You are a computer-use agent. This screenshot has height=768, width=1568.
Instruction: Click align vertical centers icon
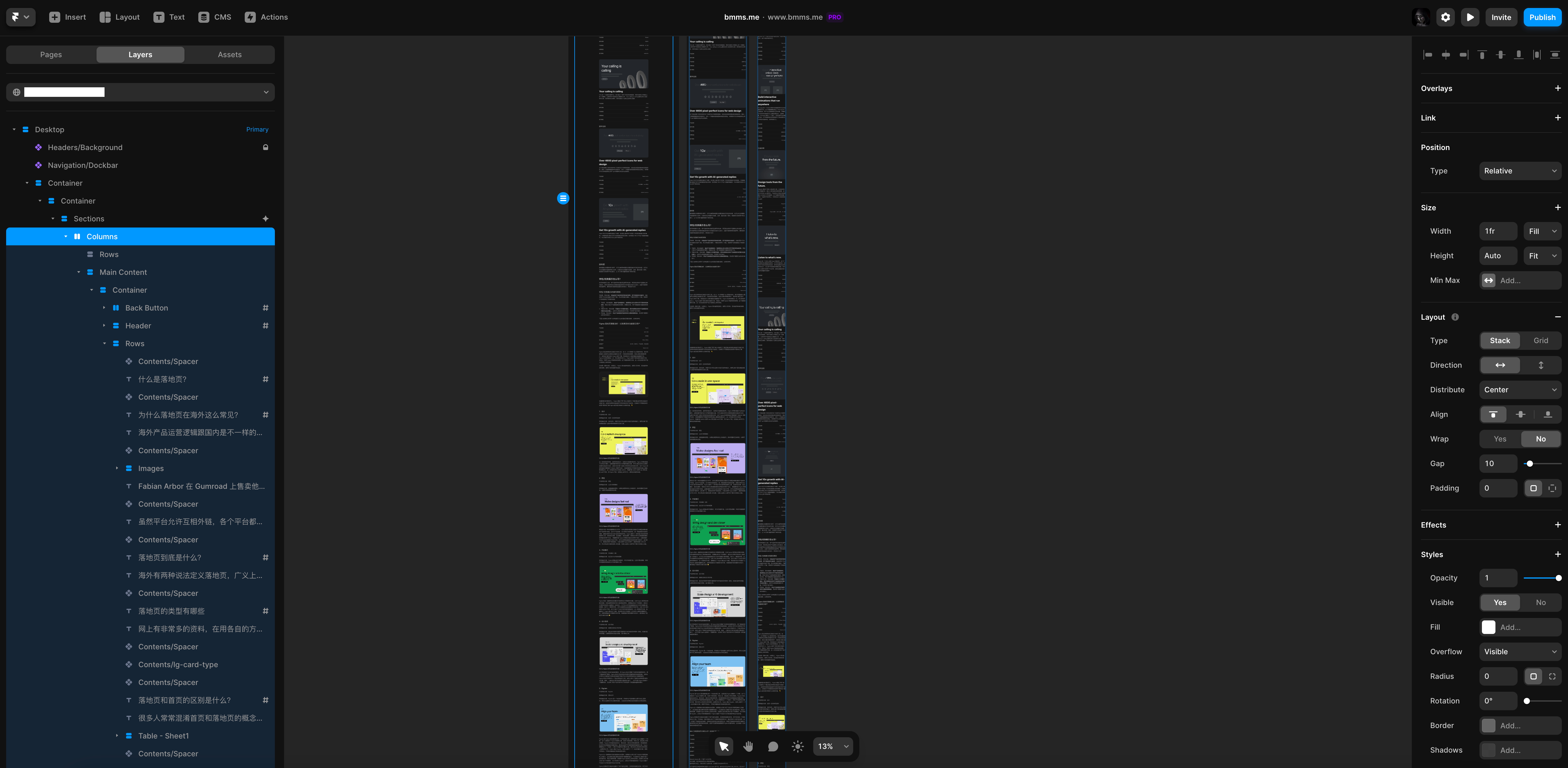click(x=1500, y=55)
